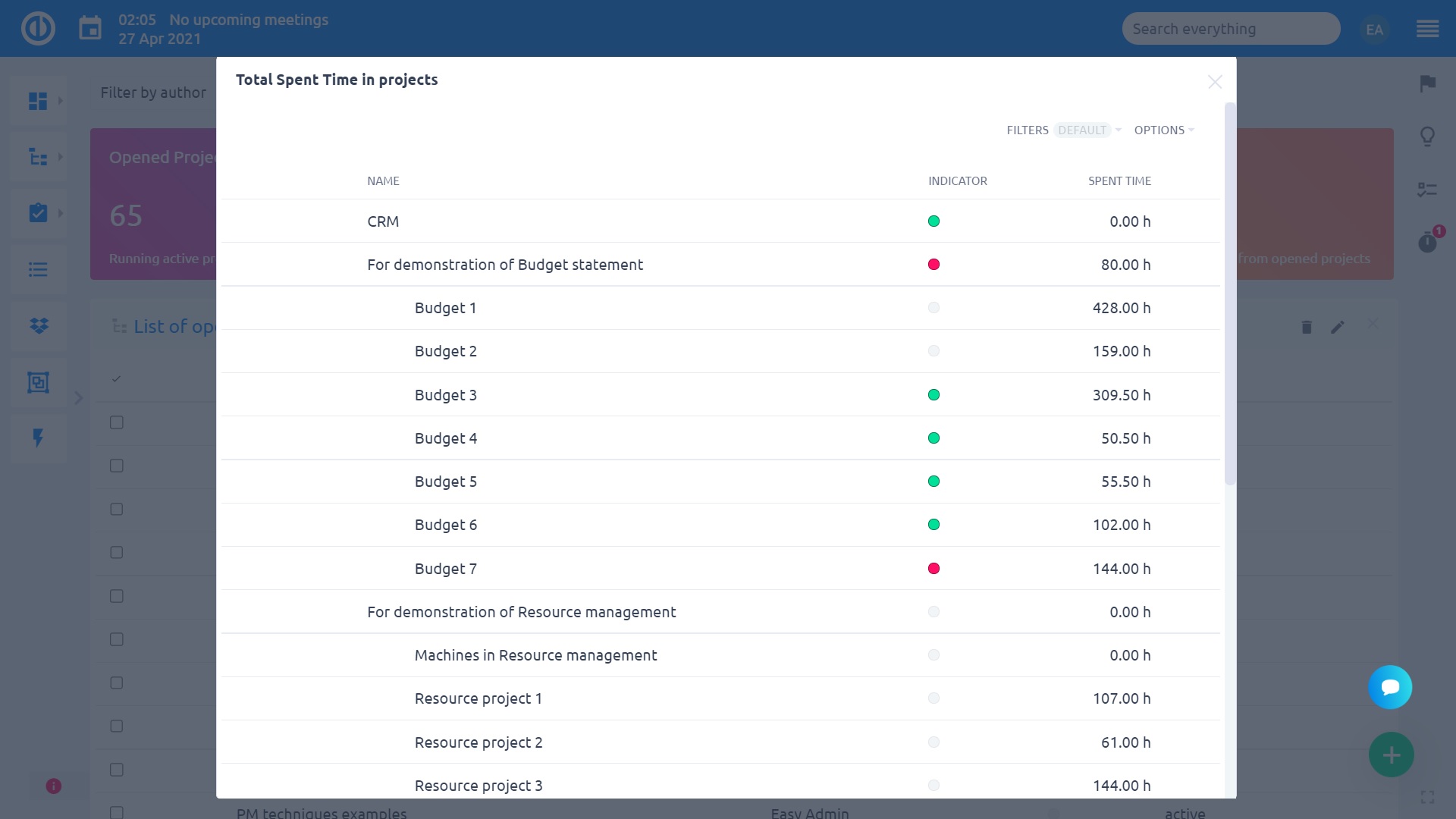
Task: Open the blue chat bubble button
Action: pyautogui.click(x=1389, y=687)
